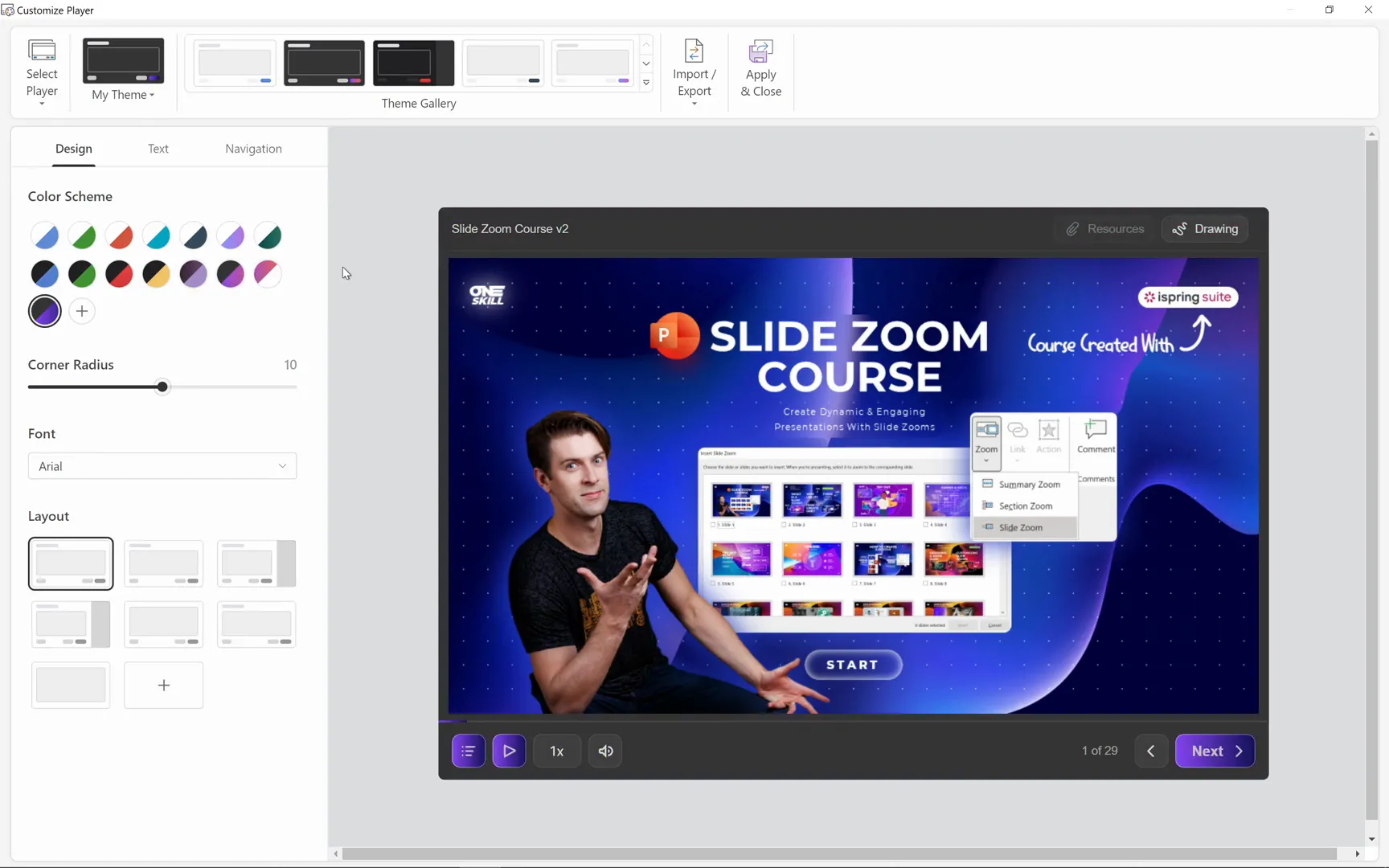
Task: Open the Arial font dropdown
Action: pos(162,466)
